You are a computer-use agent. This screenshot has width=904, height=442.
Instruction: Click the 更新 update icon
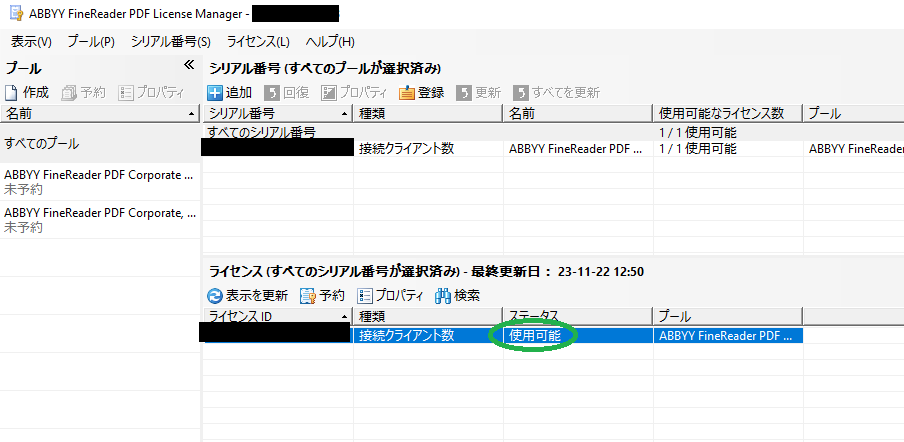point(464,93)
